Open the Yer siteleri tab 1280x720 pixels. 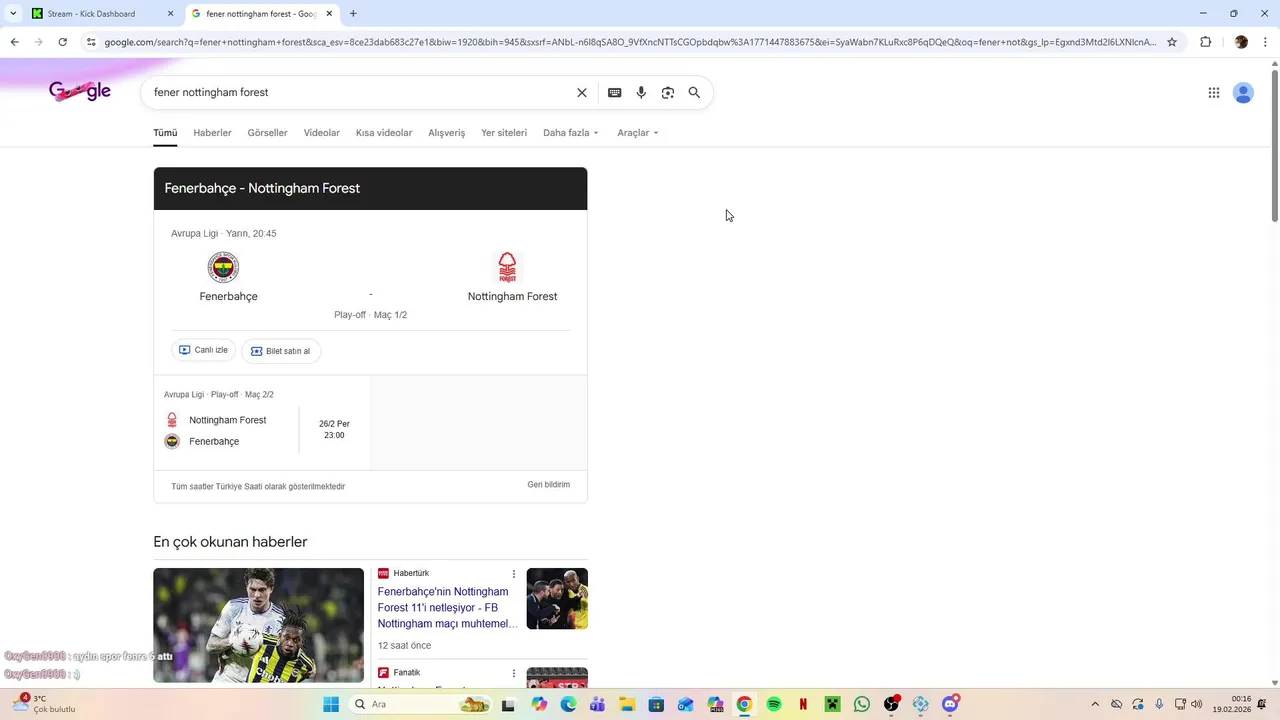(504, 133)
